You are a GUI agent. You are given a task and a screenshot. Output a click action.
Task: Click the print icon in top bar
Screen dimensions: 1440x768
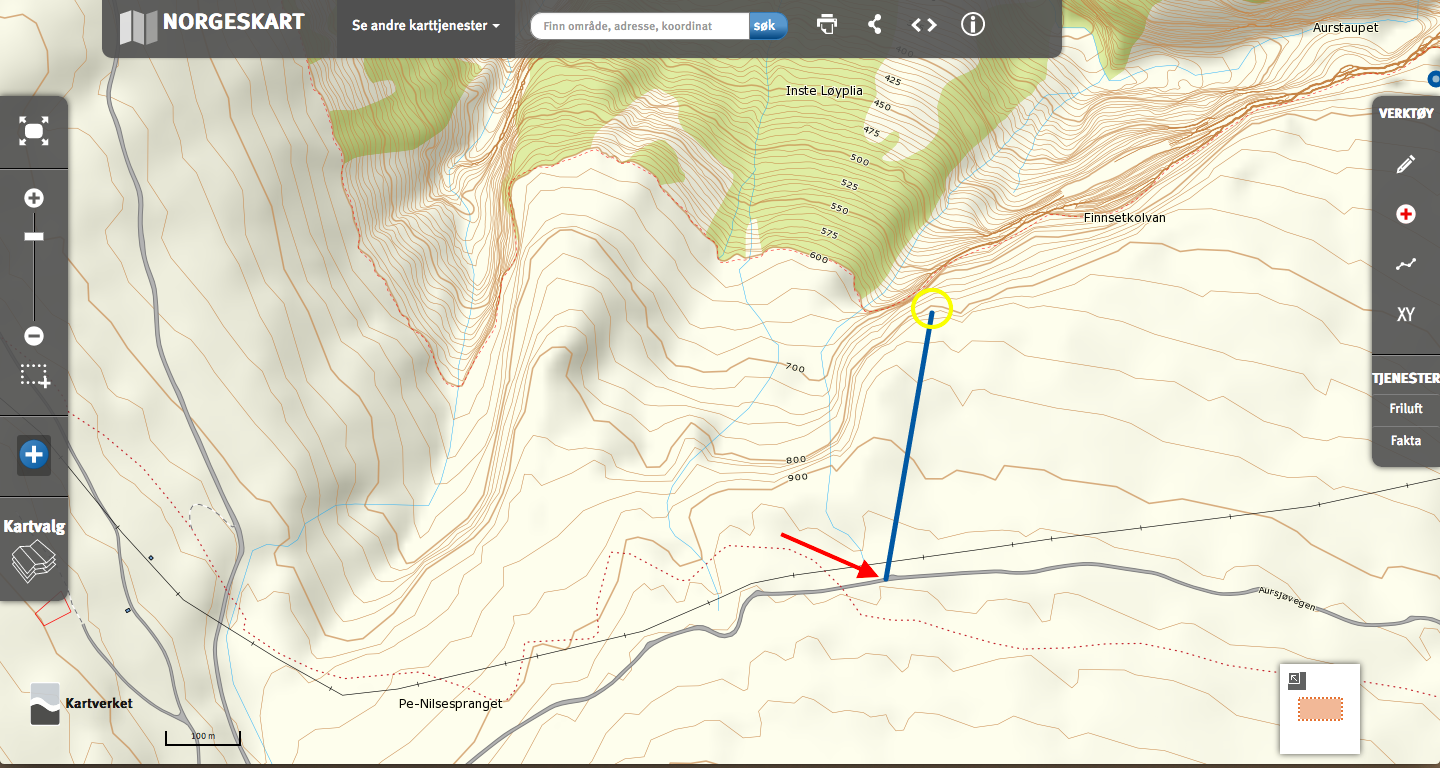(827, 24)
